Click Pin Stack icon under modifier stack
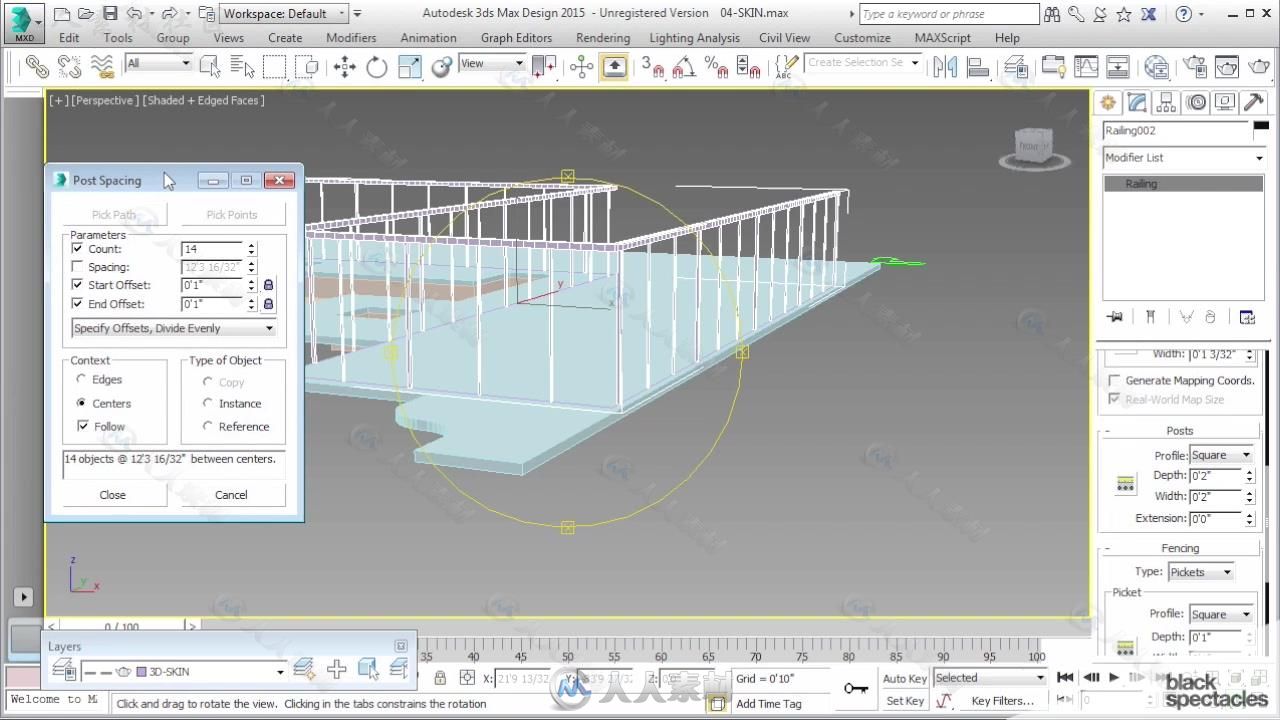Image resolution: width=1280 pixels, height=720 pixels. (x=1115, y=317)
